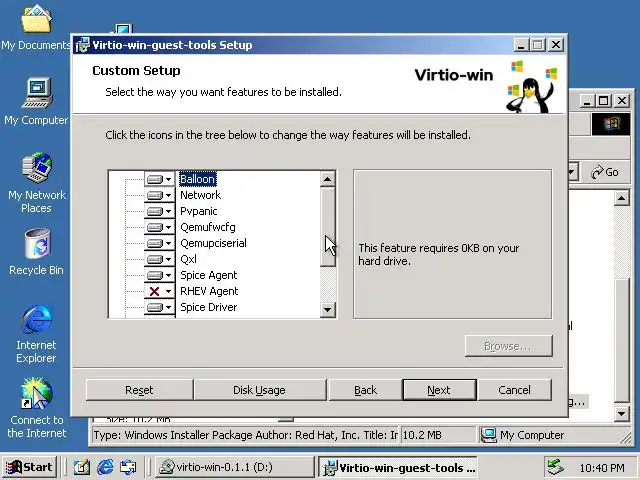
Task: Select the Qxl feature row
Action: (188, 259)
